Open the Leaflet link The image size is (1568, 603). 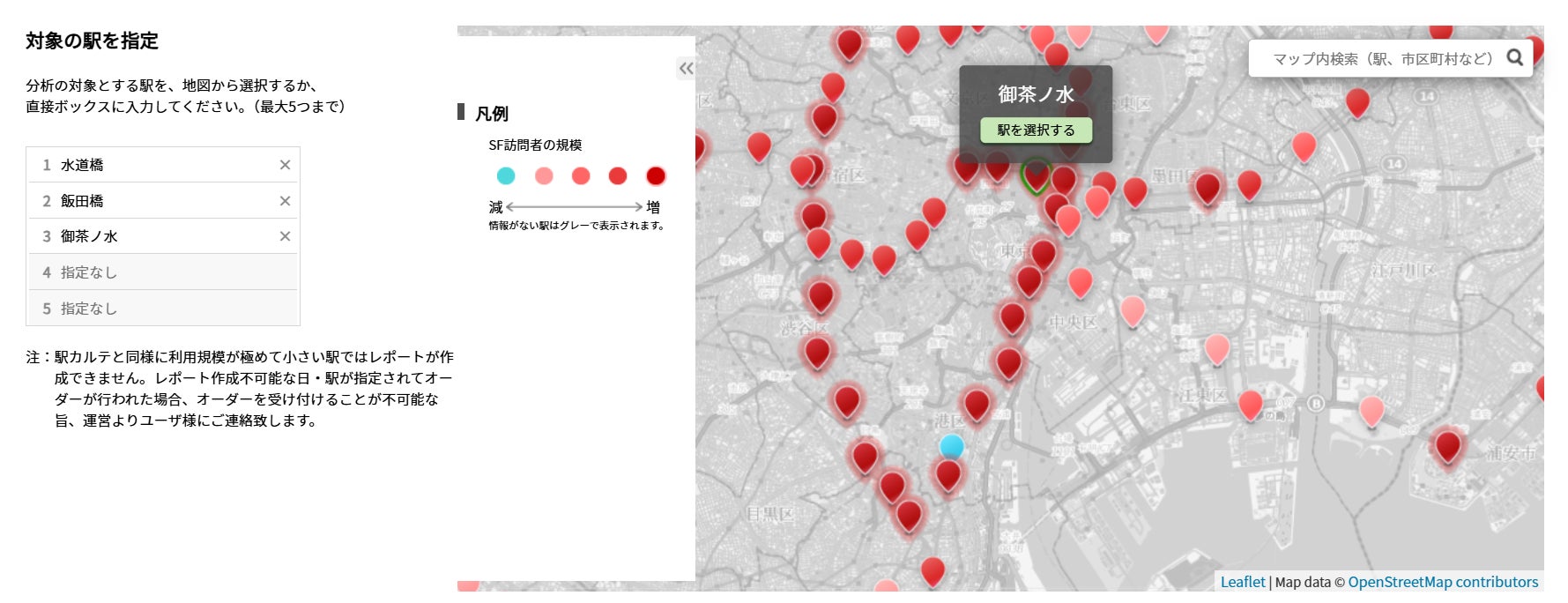(x=1242, y=582)
